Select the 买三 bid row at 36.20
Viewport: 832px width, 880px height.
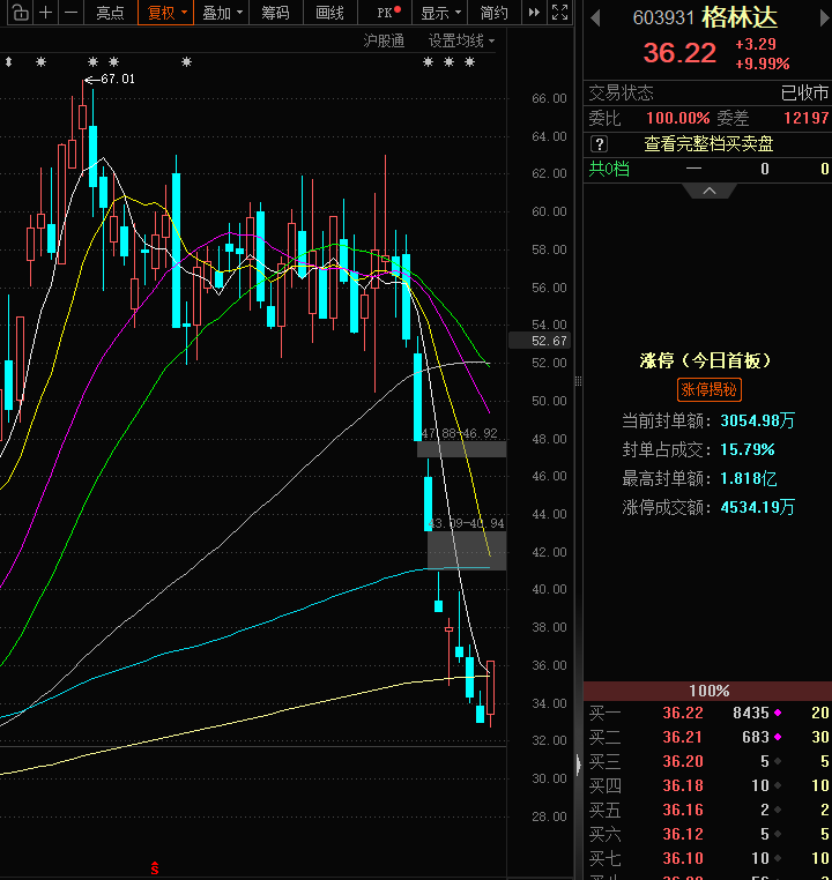pyautogui.click(x=708, y=761)
